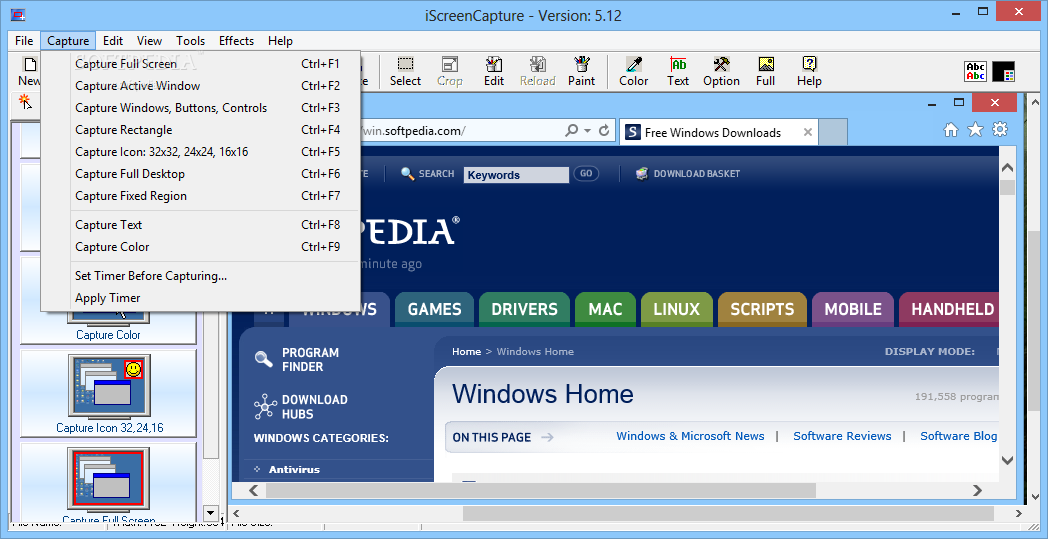Click the Download Hubs network icon

(265, 407)
